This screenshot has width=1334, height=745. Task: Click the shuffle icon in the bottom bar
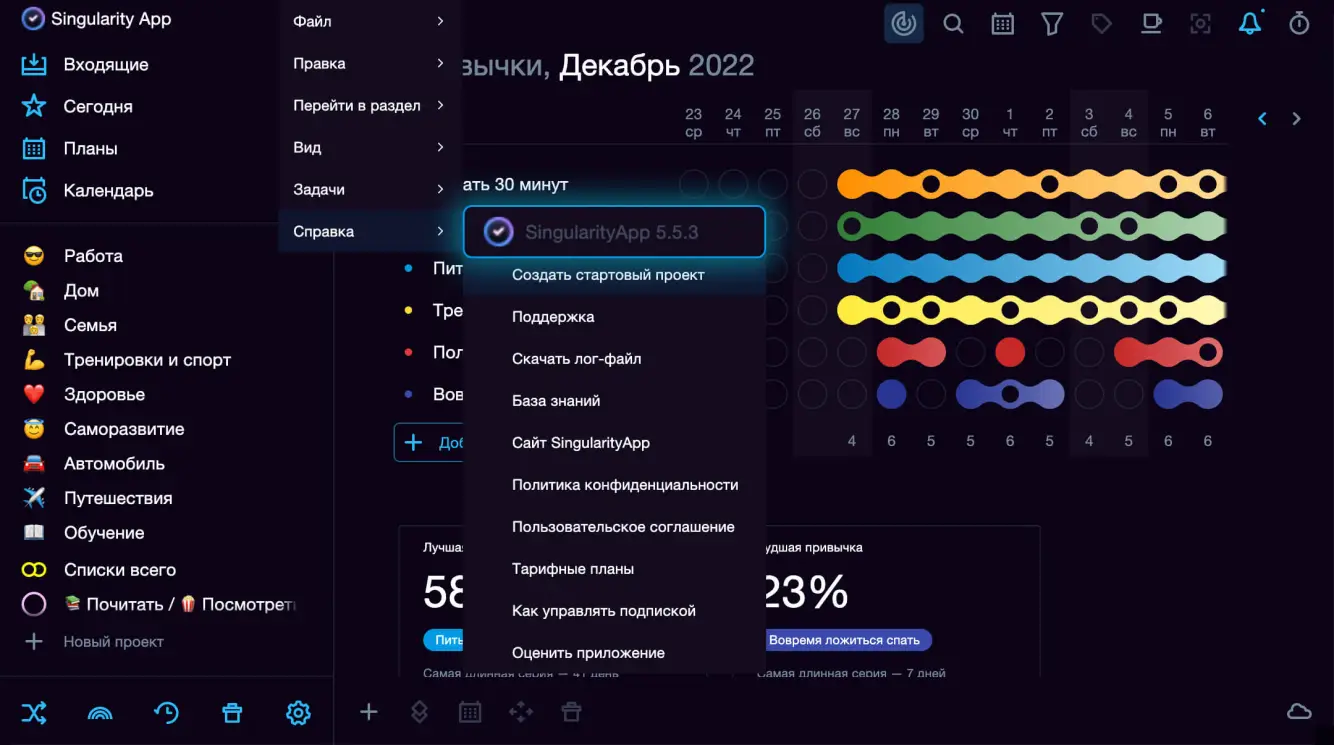[34, 713]
